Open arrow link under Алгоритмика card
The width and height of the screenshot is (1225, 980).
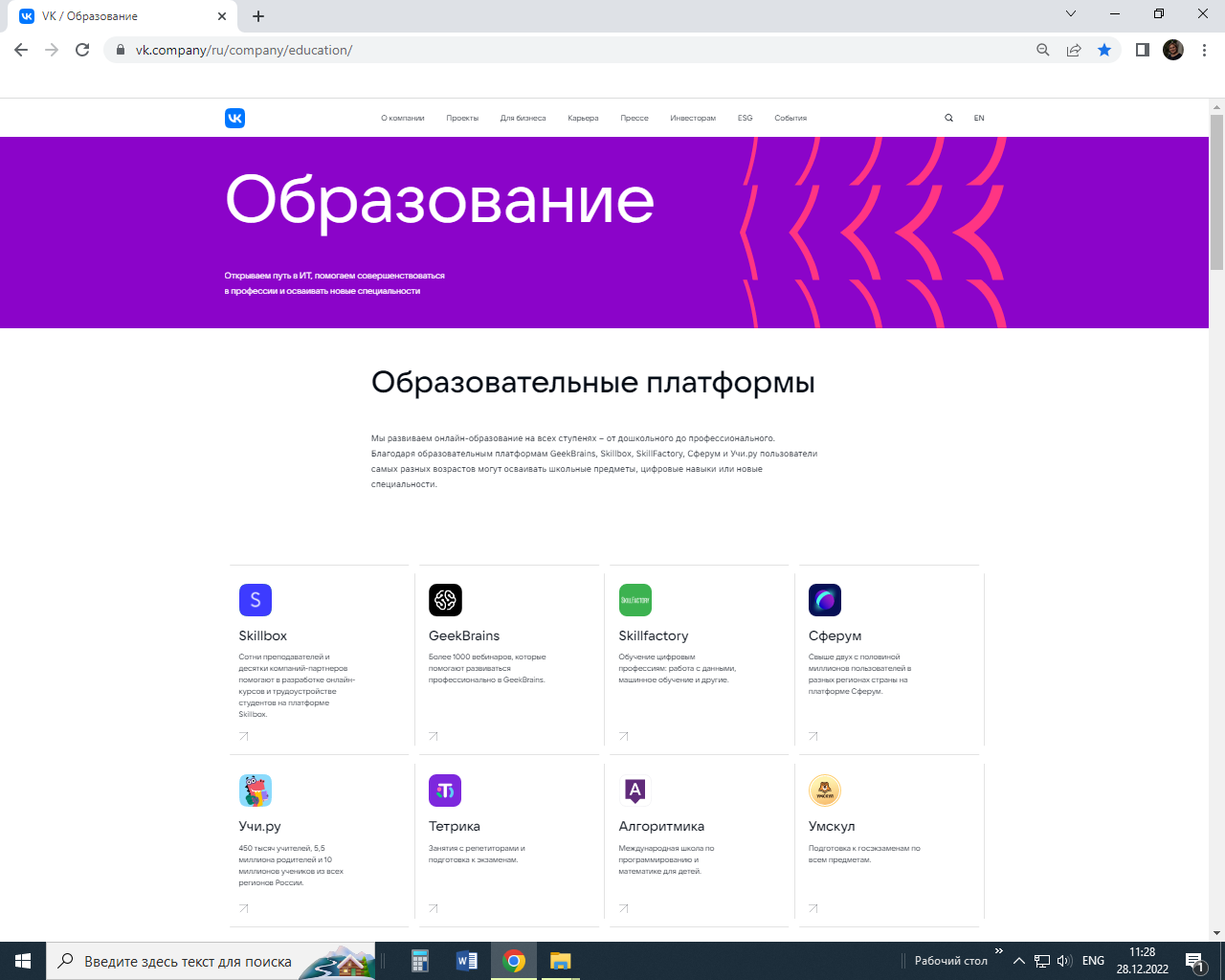click(624, 908)
